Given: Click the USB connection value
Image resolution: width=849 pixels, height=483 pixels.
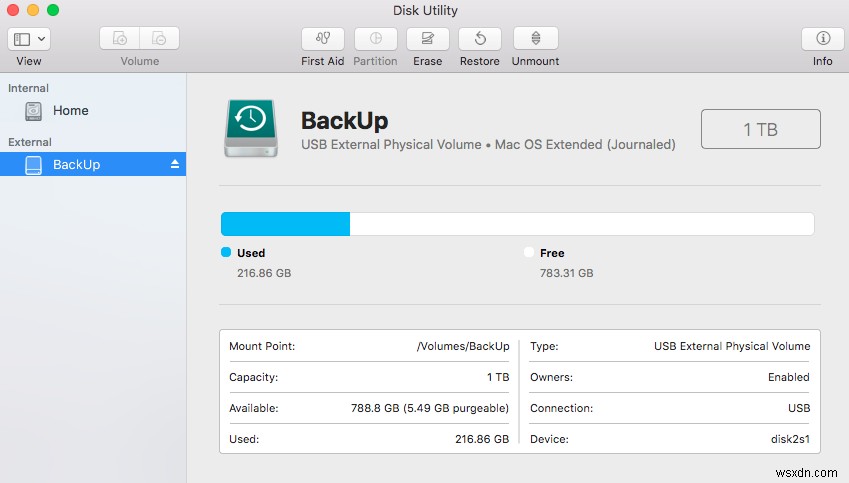Looking at the screenshot, I should (x=799, y=408).
